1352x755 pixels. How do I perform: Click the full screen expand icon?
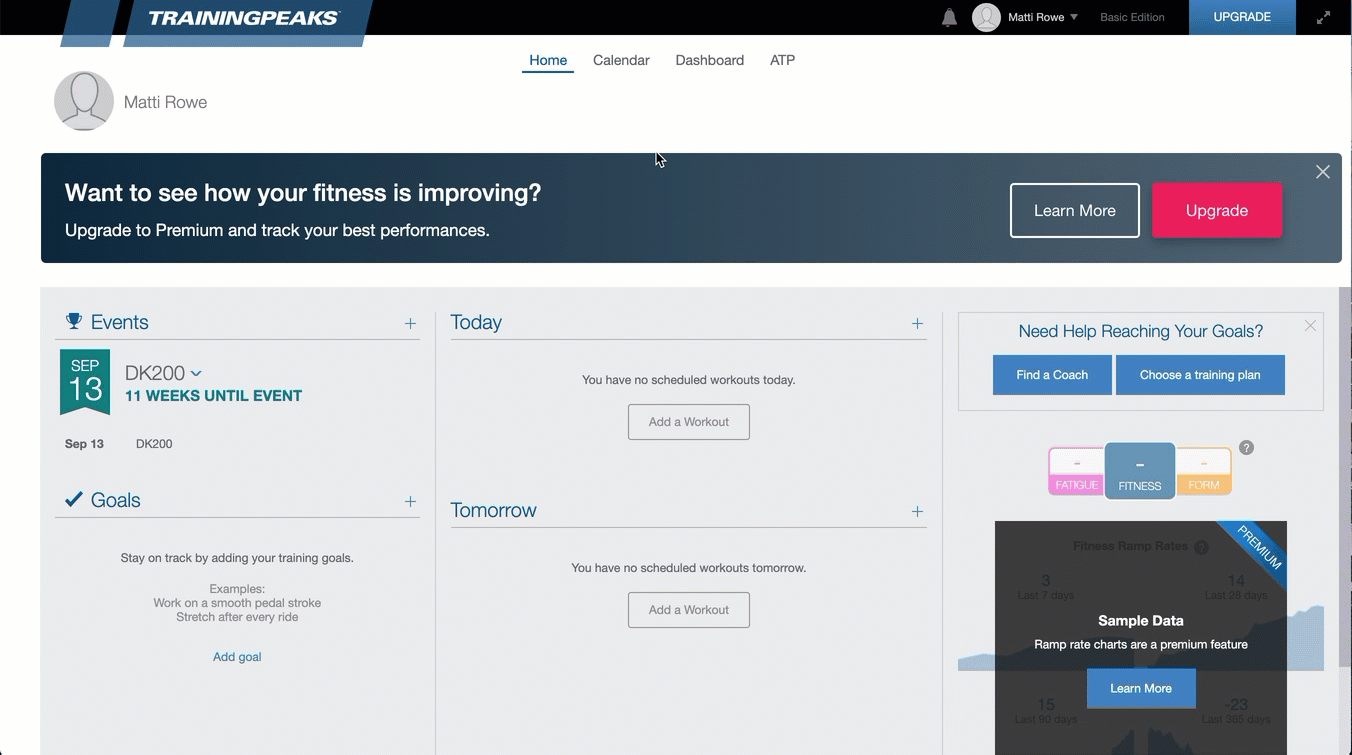[x=1323, y=17]
